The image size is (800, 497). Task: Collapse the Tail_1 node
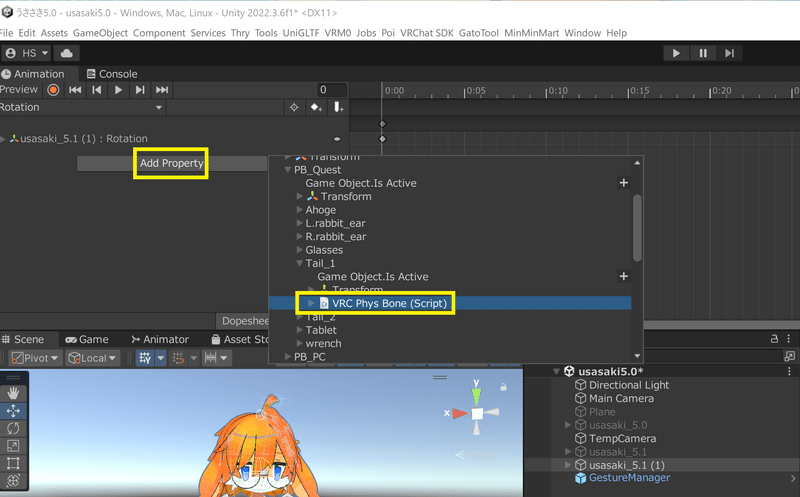300,263
